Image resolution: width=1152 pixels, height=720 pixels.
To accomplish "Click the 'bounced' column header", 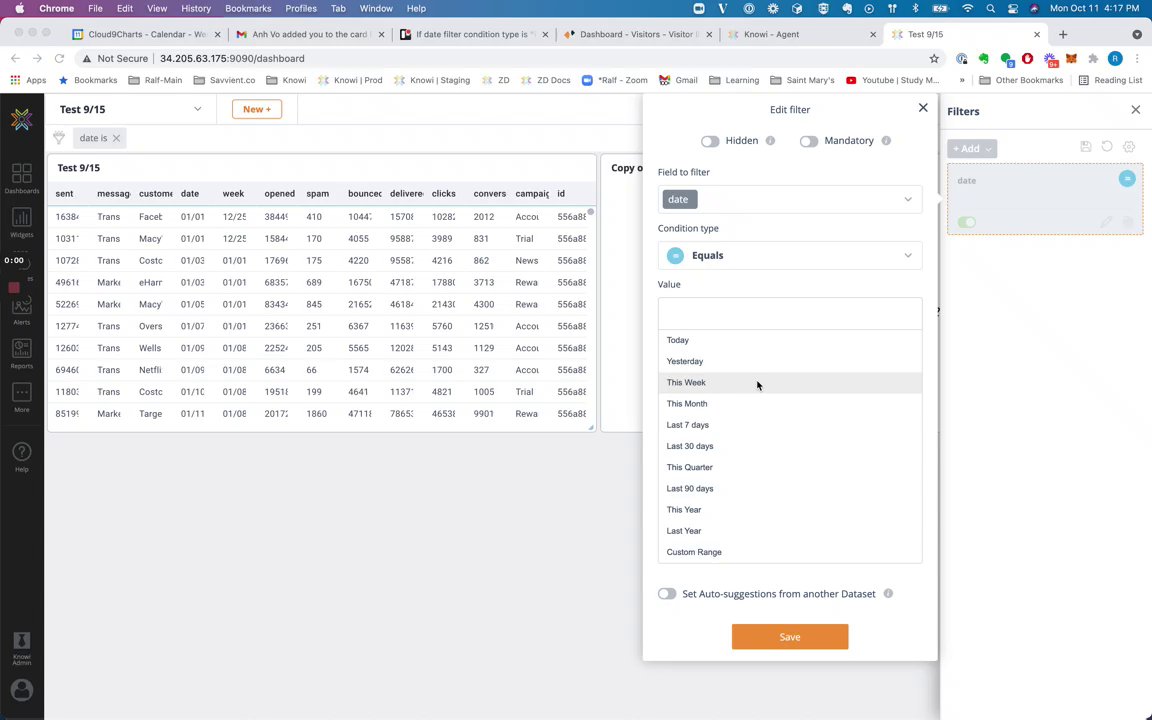I will click(365, 194).
